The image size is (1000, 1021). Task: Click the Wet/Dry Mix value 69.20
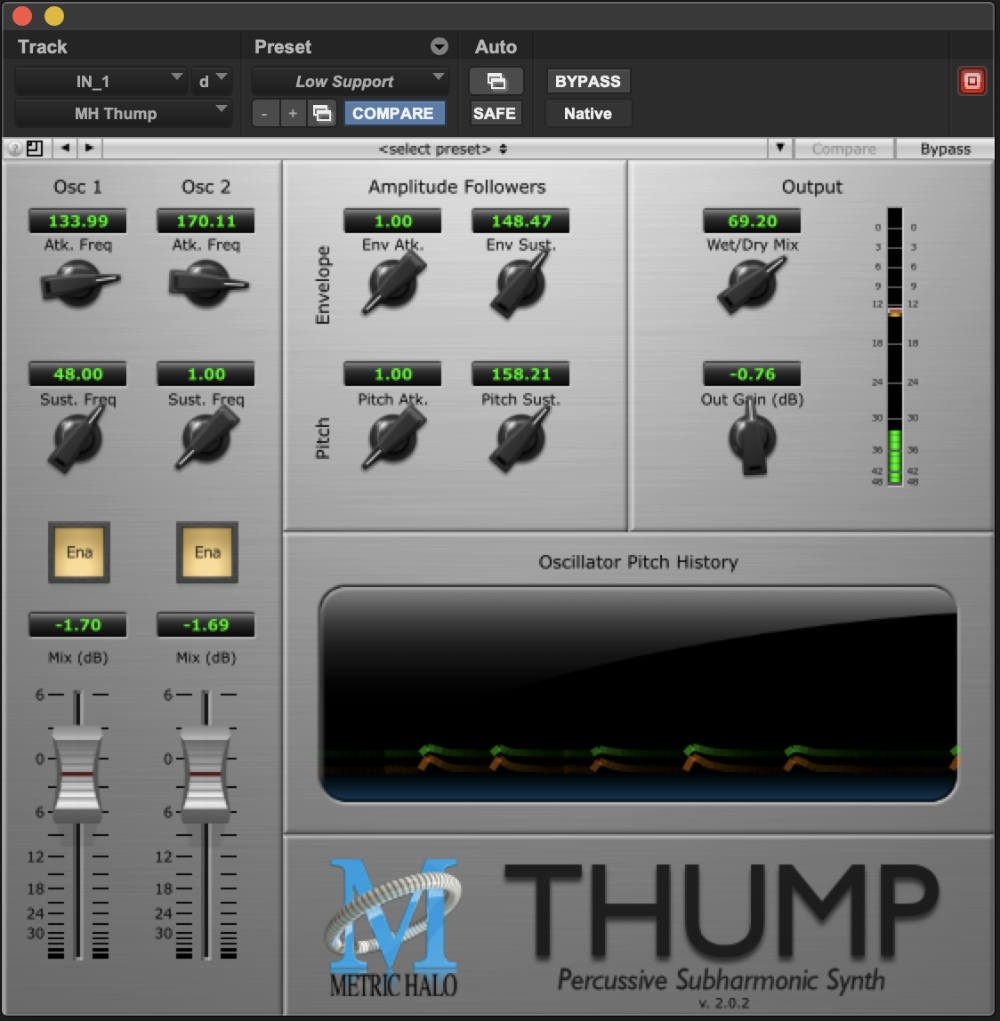[x=752, y=221]
